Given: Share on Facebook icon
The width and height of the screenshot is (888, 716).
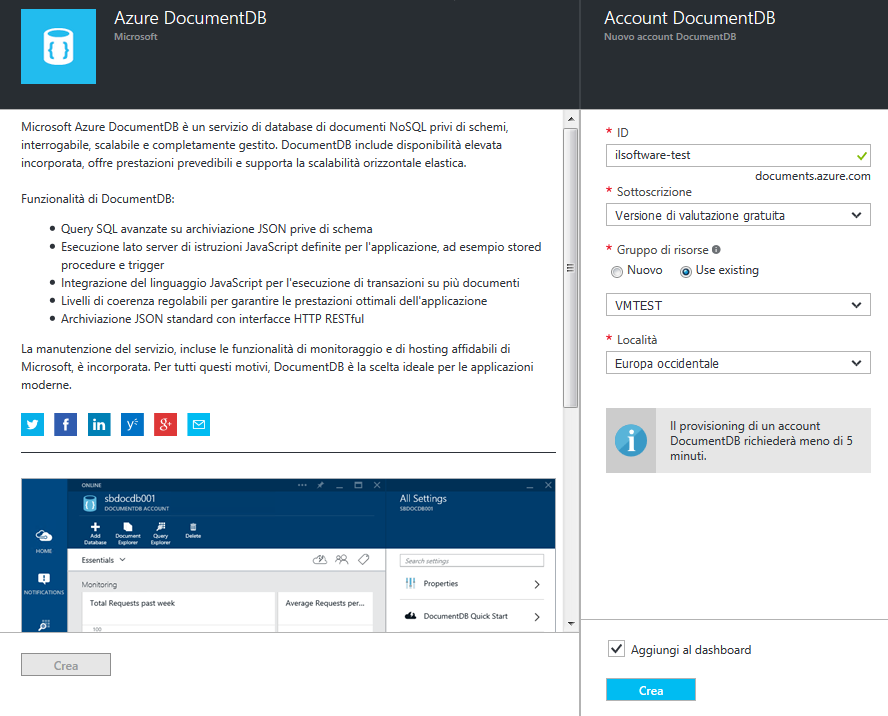Looking at the screenshot, I should point(66,424).
